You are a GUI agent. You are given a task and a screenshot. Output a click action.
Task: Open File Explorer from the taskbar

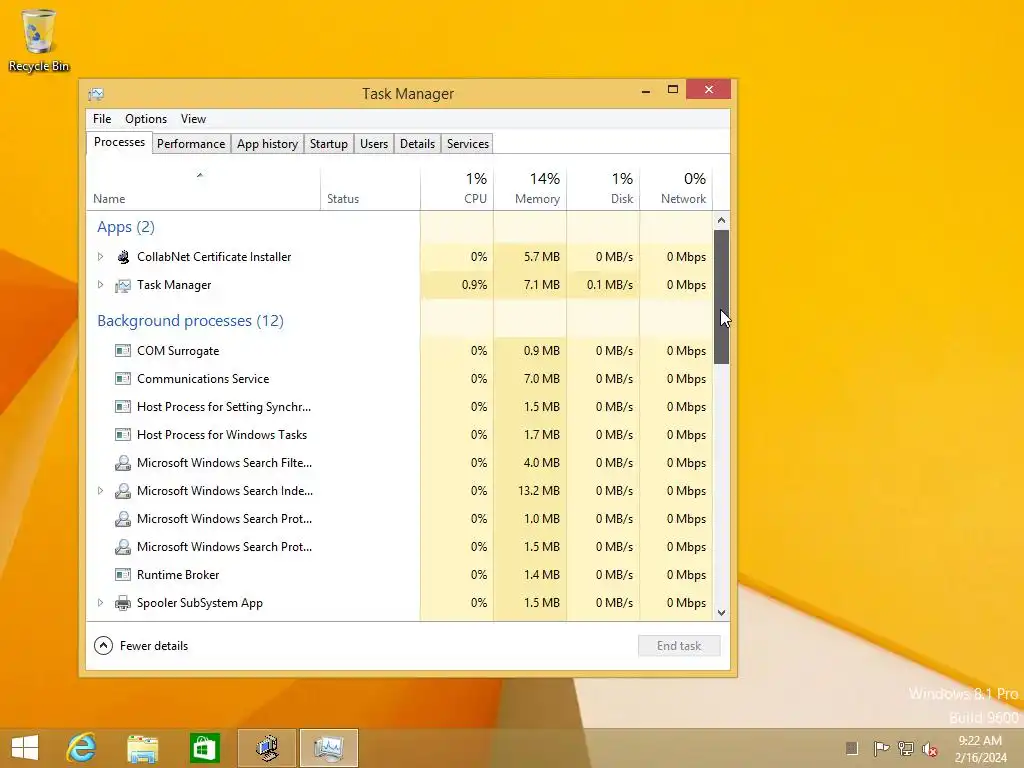click(142, 748)
